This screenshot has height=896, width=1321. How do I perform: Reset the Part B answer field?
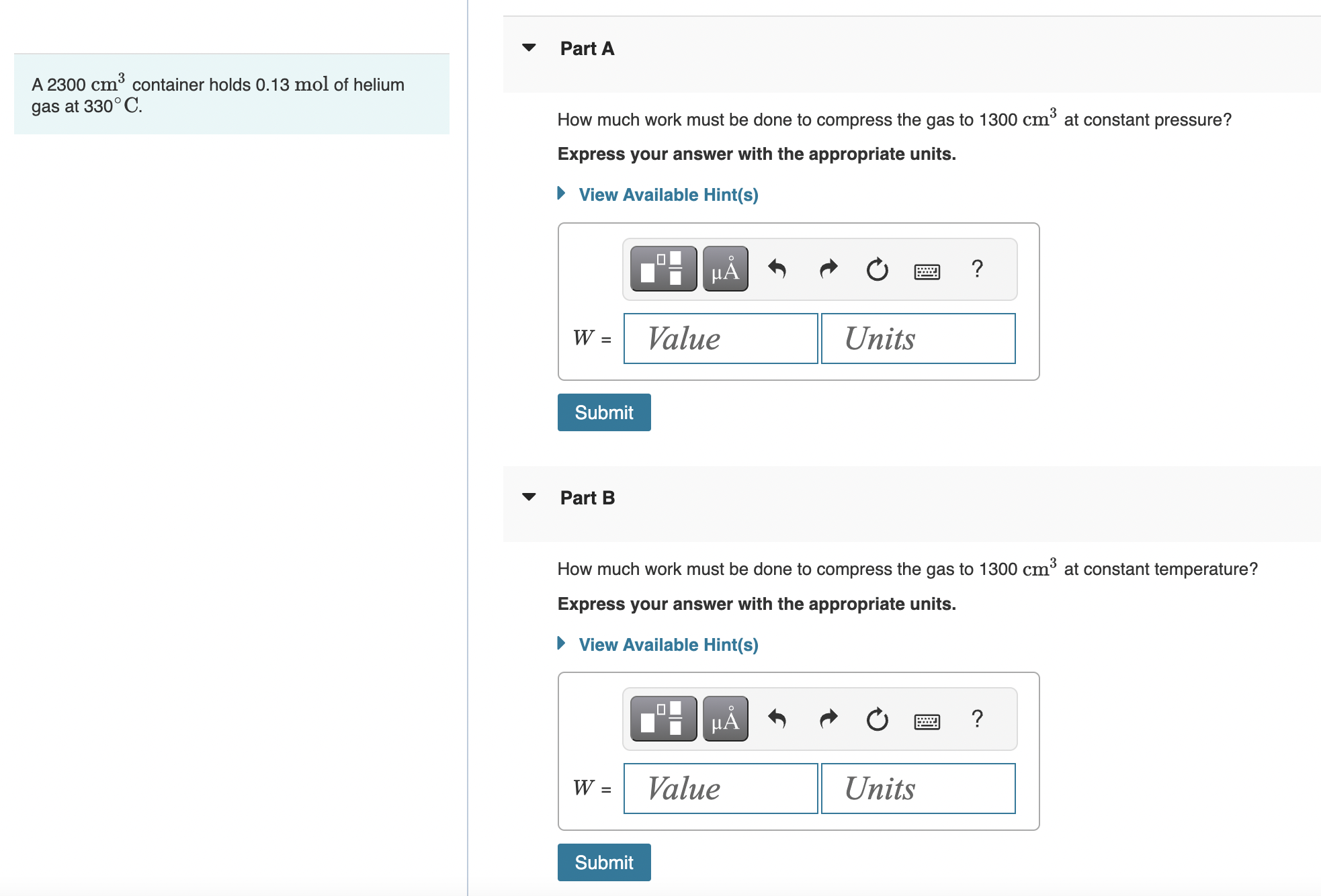pyautogui.click(x=877, y=719)
